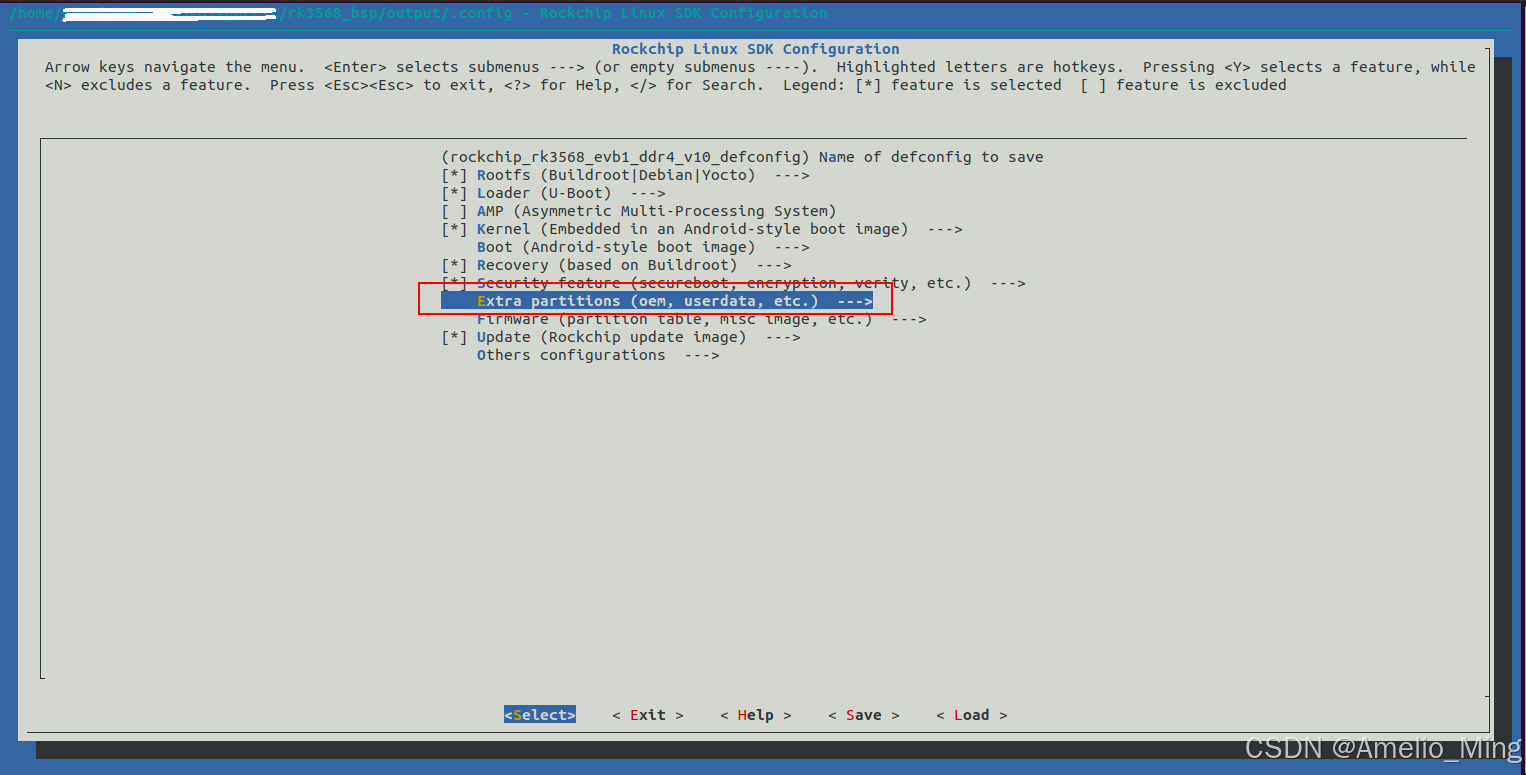Expand the Boot submenu arrow
Screen dimensions: 1526x775
(x=792, y=247)
